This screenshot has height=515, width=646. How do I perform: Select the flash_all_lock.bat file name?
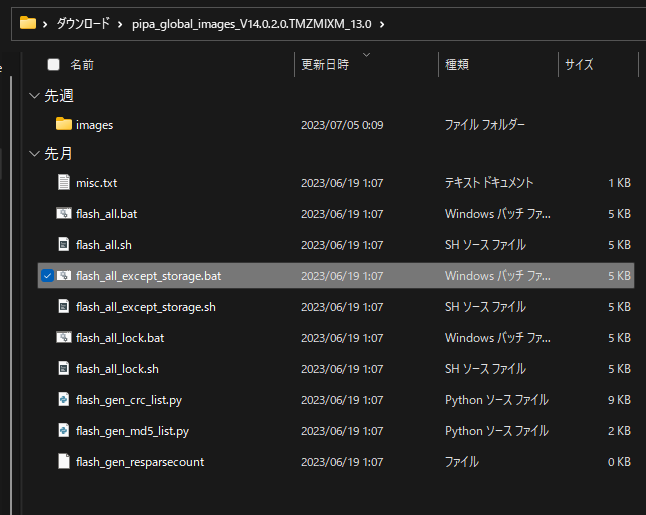pos(120,338)
